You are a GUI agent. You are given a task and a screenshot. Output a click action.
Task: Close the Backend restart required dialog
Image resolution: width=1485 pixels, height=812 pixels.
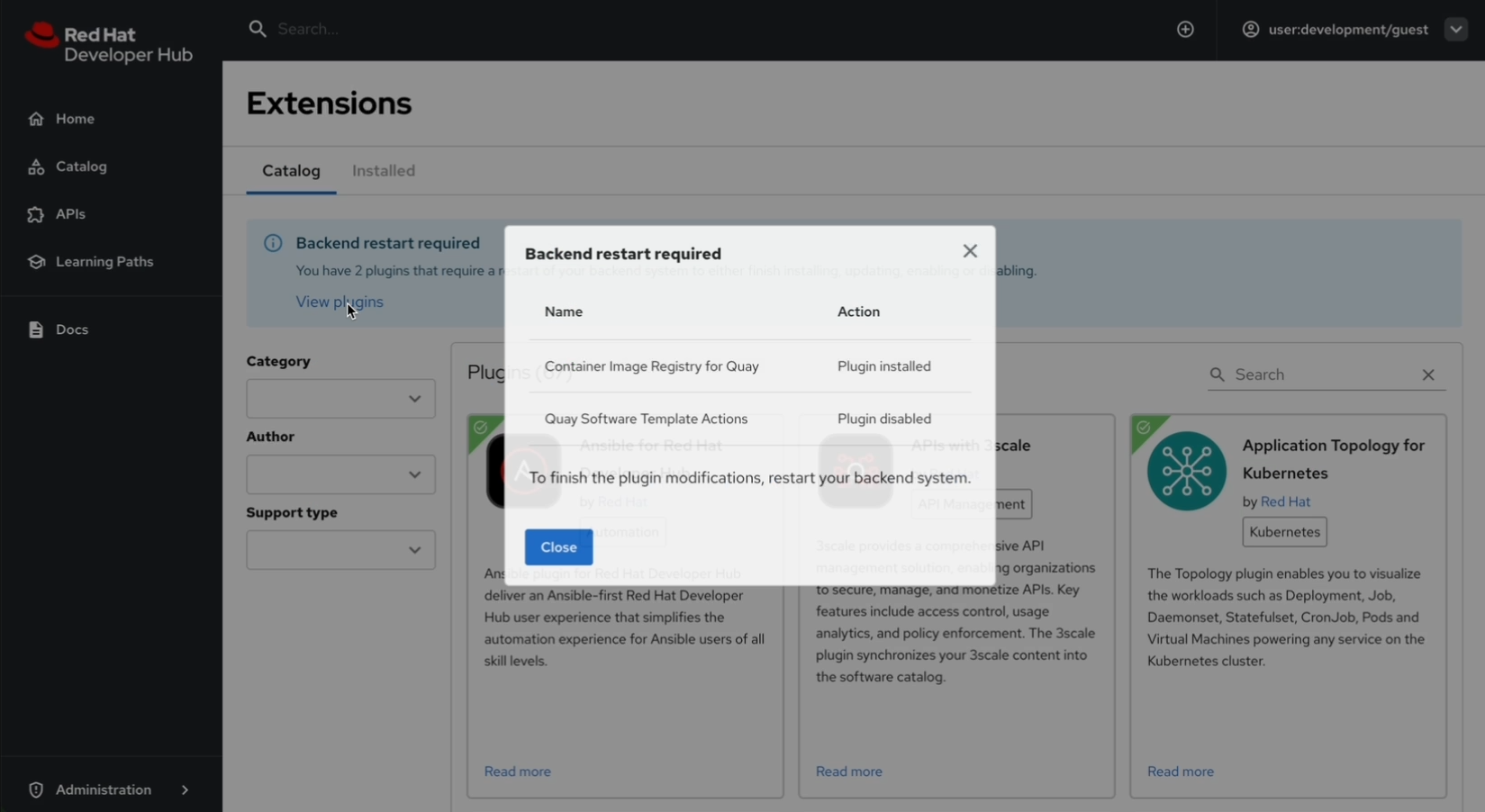click(970, 250)
